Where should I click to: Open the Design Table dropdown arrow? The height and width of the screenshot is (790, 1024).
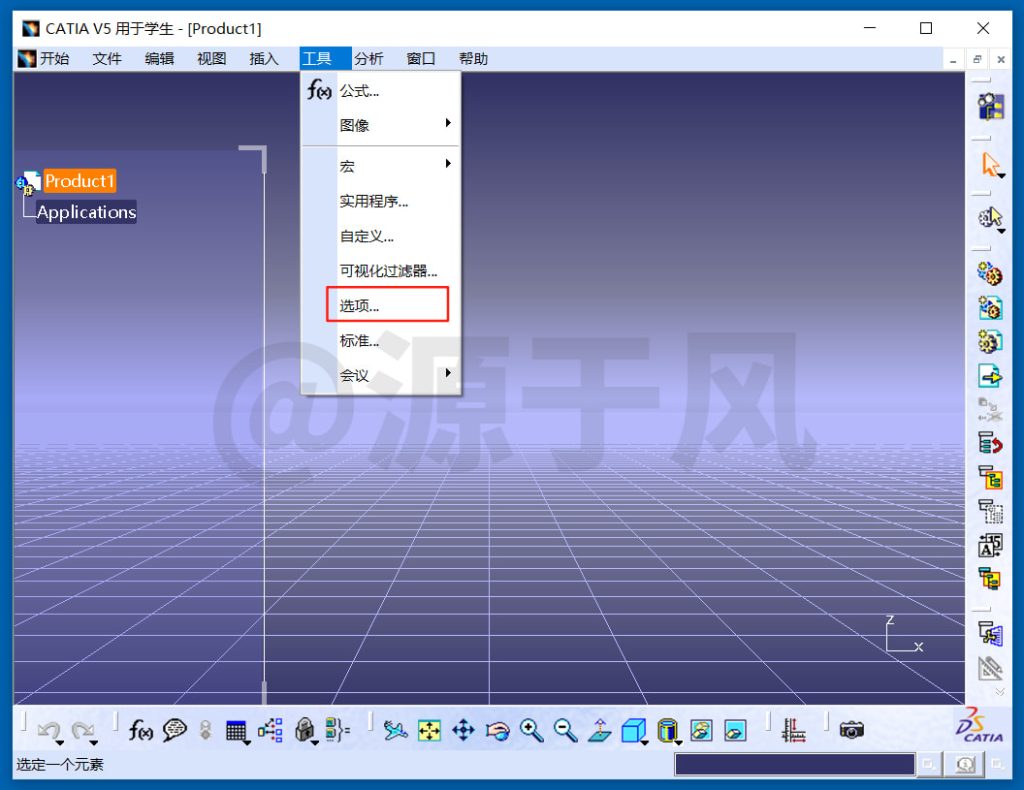pyautogui.click(x=247, y=743)
